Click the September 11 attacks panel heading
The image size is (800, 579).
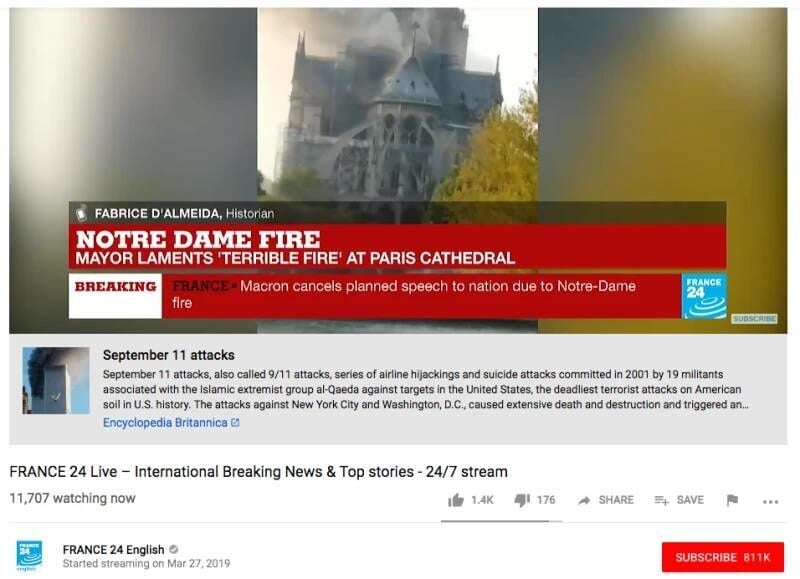[x=169, y=355]
